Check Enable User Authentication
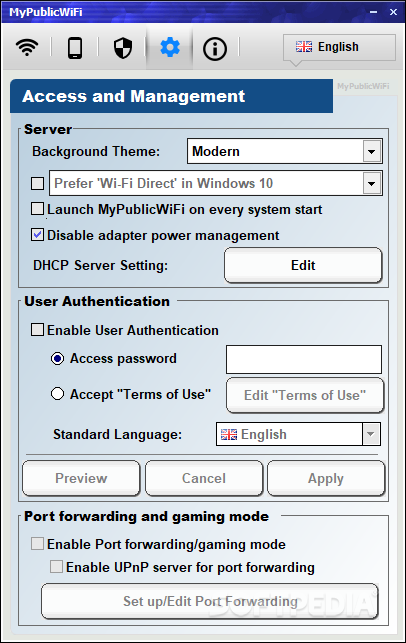 38,330
